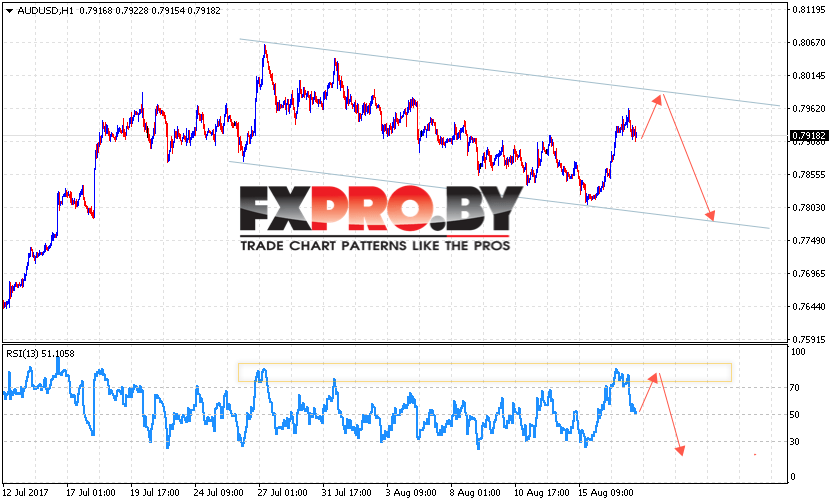
Task: Click the 0.76965 price axis label
Action: (808, 274)
